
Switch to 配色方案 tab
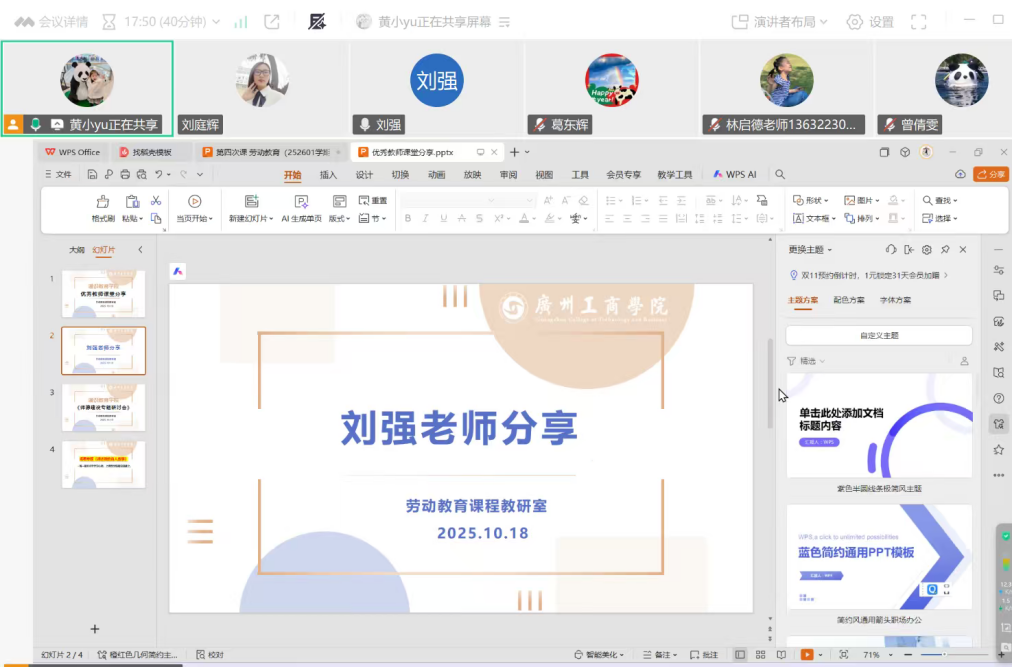(849, 300)
